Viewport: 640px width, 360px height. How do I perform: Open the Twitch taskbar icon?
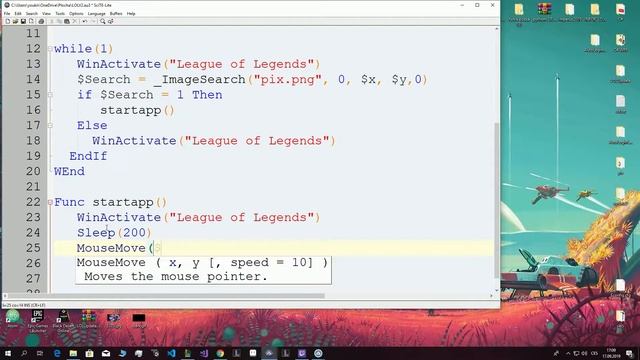(302, 353)
